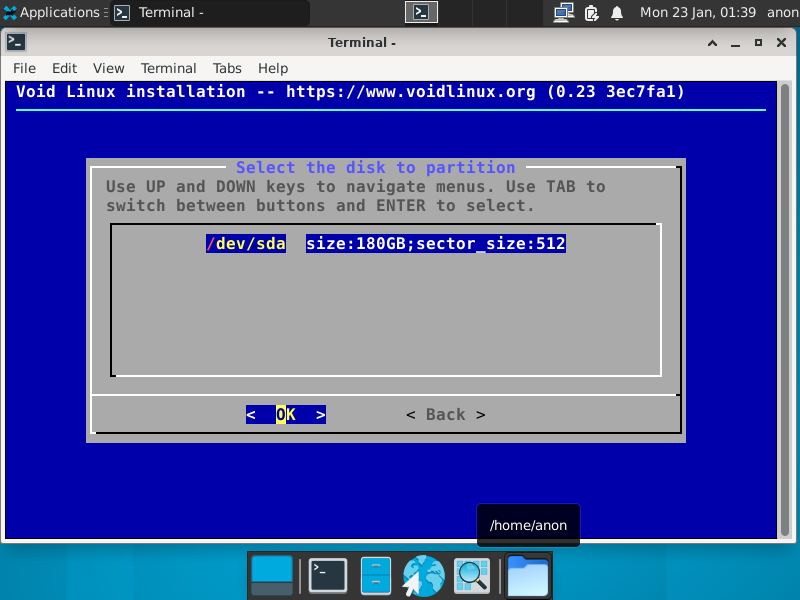Click the Select the disk to partition title
Image resolution: width=800 pixels, height=600 pixels.
click(x=376, y=167)
